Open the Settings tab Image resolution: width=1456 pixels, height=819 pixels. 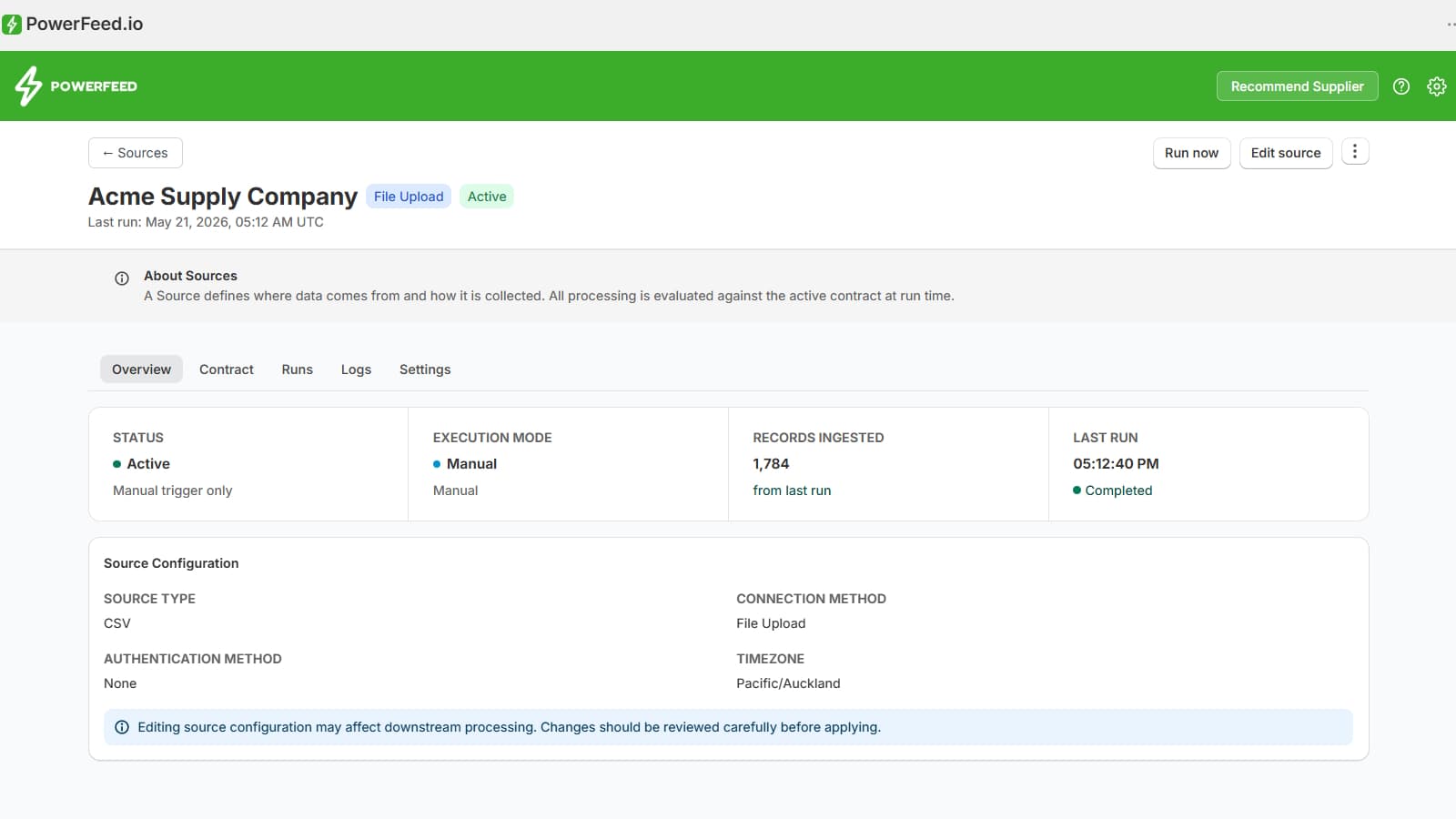[425, 369]
